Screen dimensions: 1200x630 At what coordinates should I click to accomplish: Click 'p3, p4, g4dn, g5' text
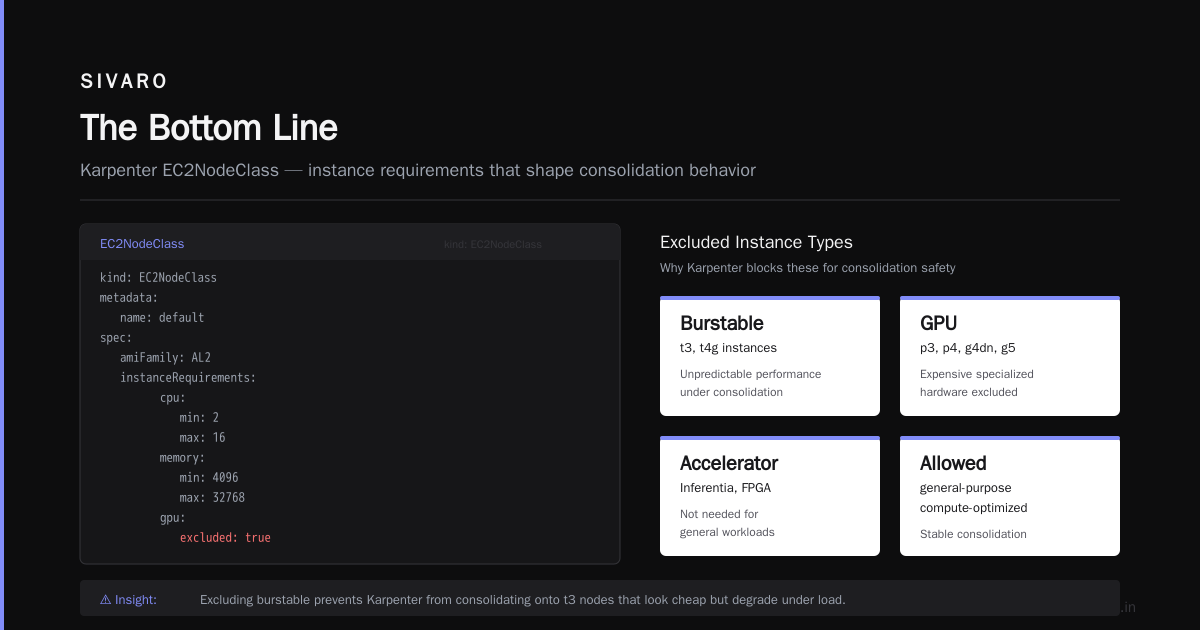(968, 348)
